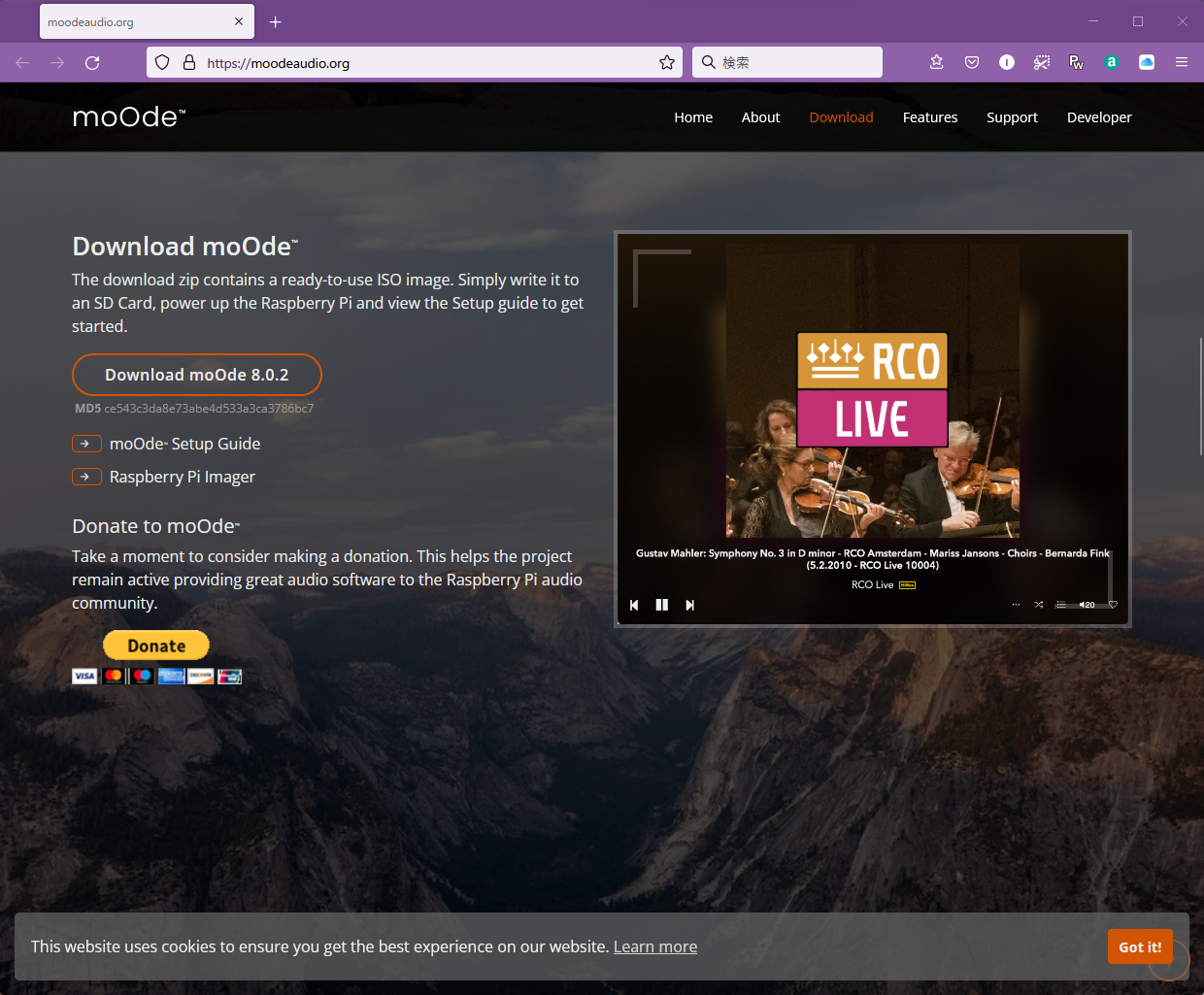Image resolution: width=1204 pixels, height=995 pixels.
Task: Go back using the browser back arrow
Action: click(22, 62)
